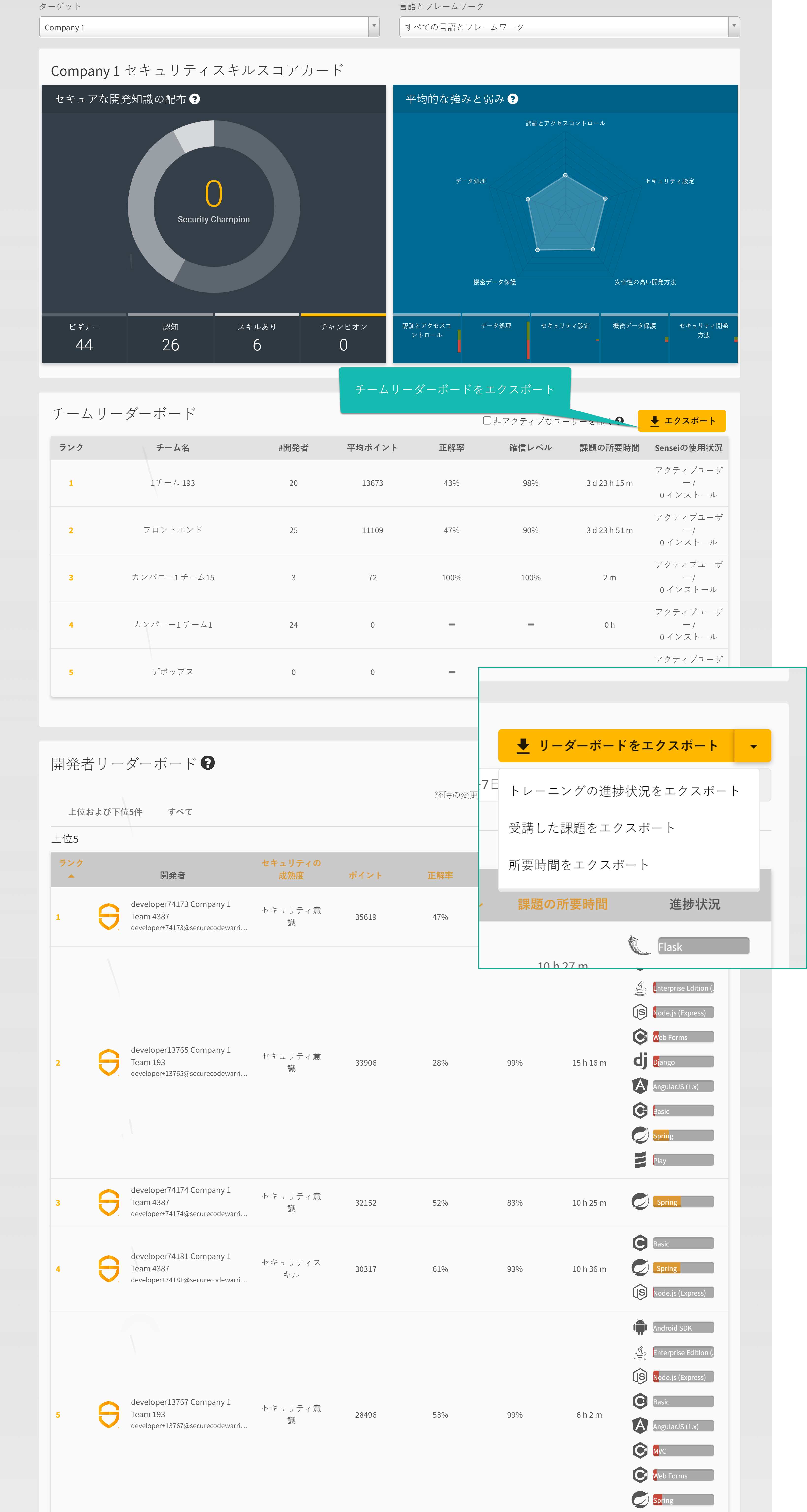Click developer13765 Web Forms C# icon
Image resolution: width=807 pixels, height=1512 pixels.
(640, 1036)
